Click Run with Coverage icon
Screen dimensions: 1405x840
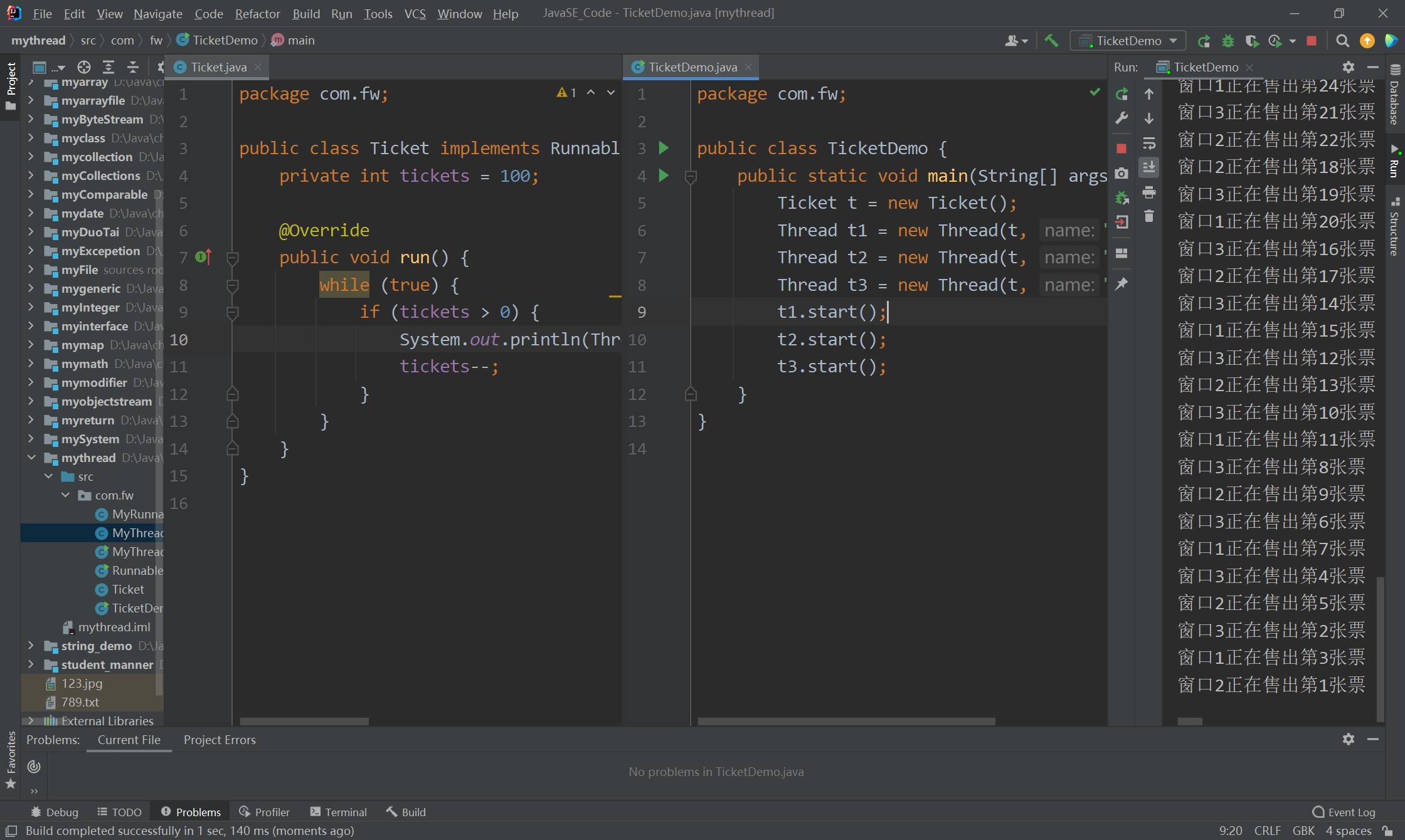pos(1251,41)
